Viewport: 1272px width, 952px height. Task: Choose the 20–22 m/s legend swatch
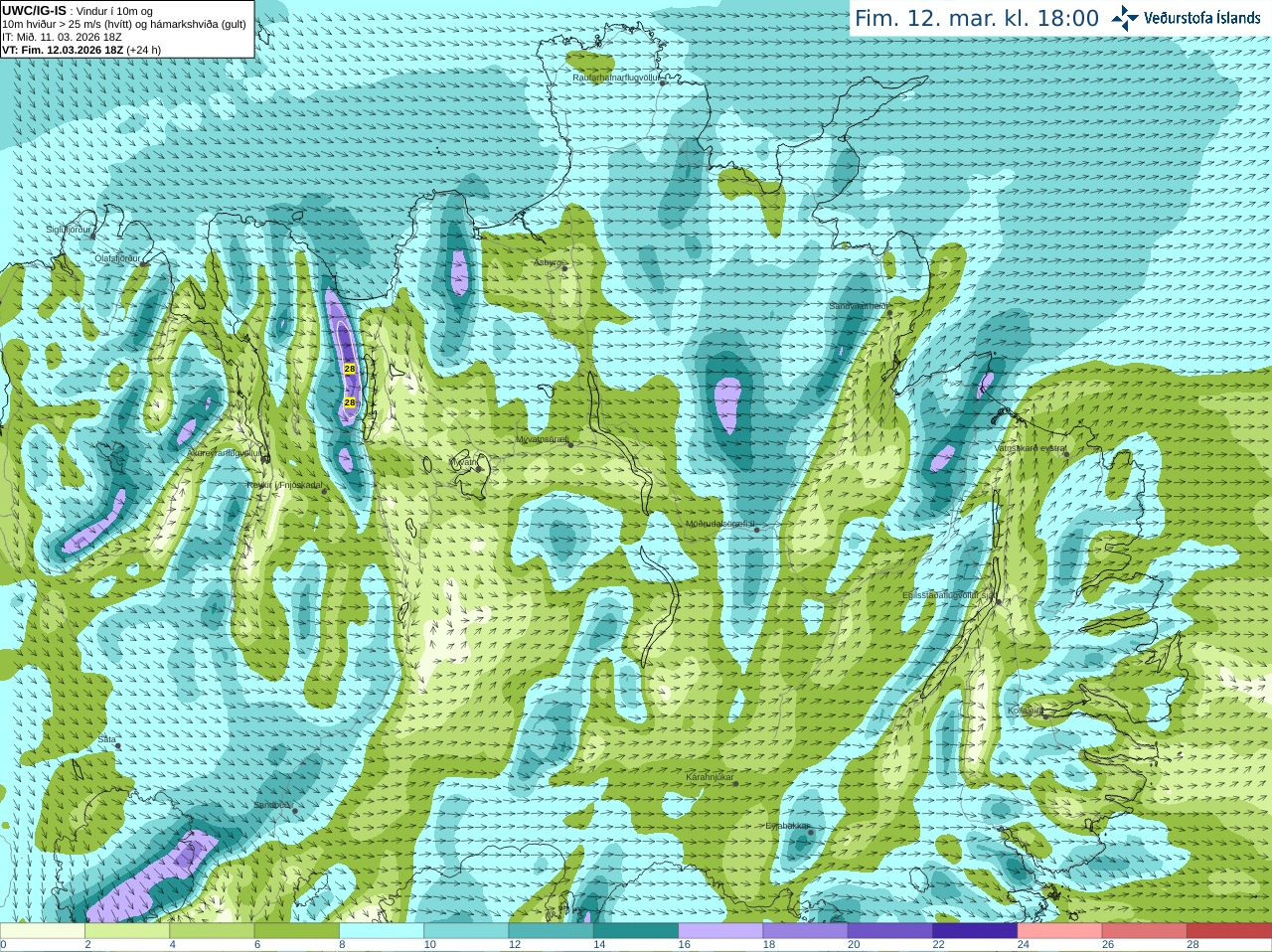pyautogui.click(x=890, y=931)
